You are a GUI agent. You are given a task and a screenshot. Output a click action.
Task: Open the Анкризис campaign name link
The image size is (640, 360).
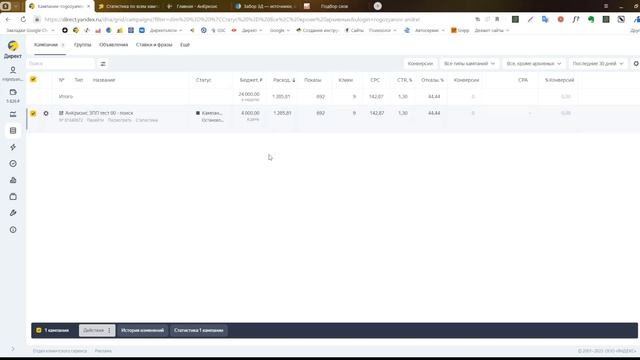pyautogui.click(x=99, y=113)
